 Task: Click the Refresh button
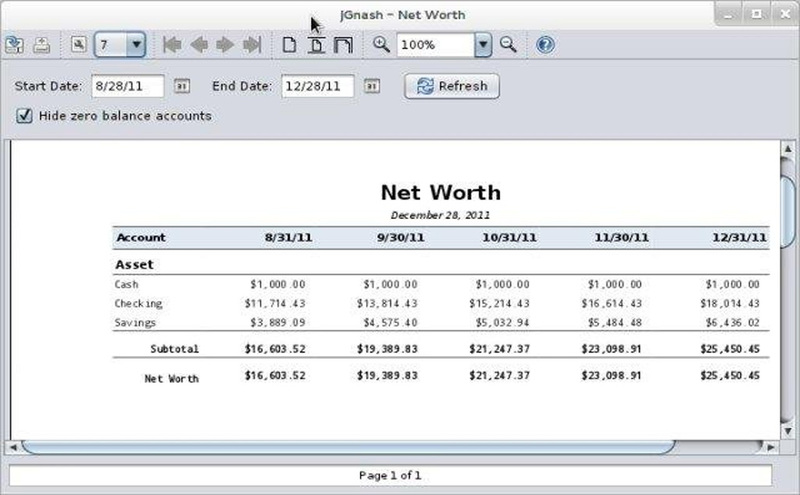pos(452,86)
